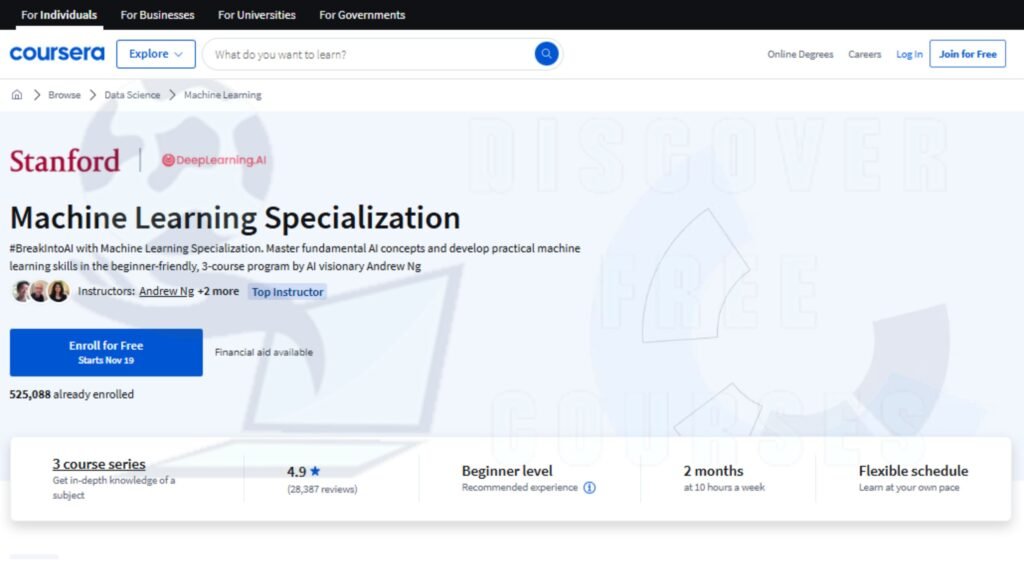Click the info icon beside Recommended experience
Screen dimensions: 1024x576
tap(589, 488)
